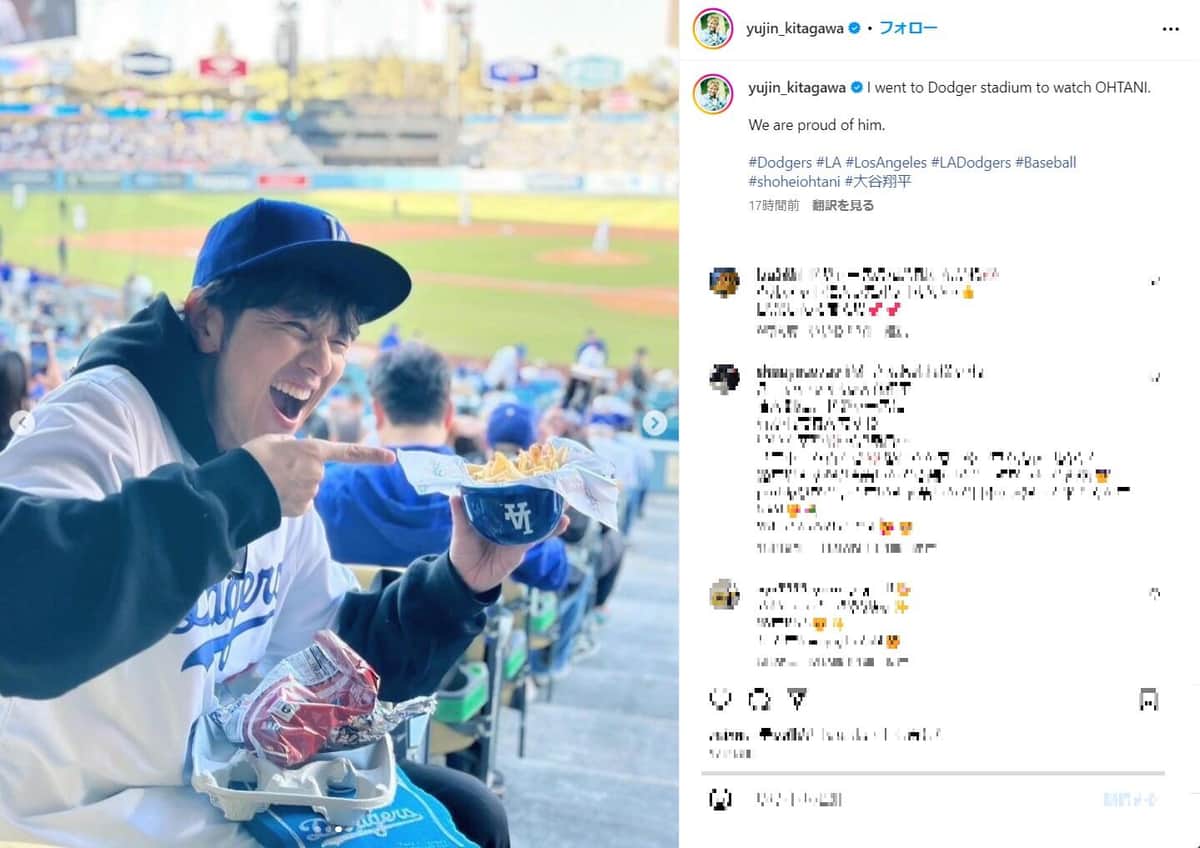
Task: Like the second comment with its heart
Action: pyautogui.click(x=1155, y=378)
